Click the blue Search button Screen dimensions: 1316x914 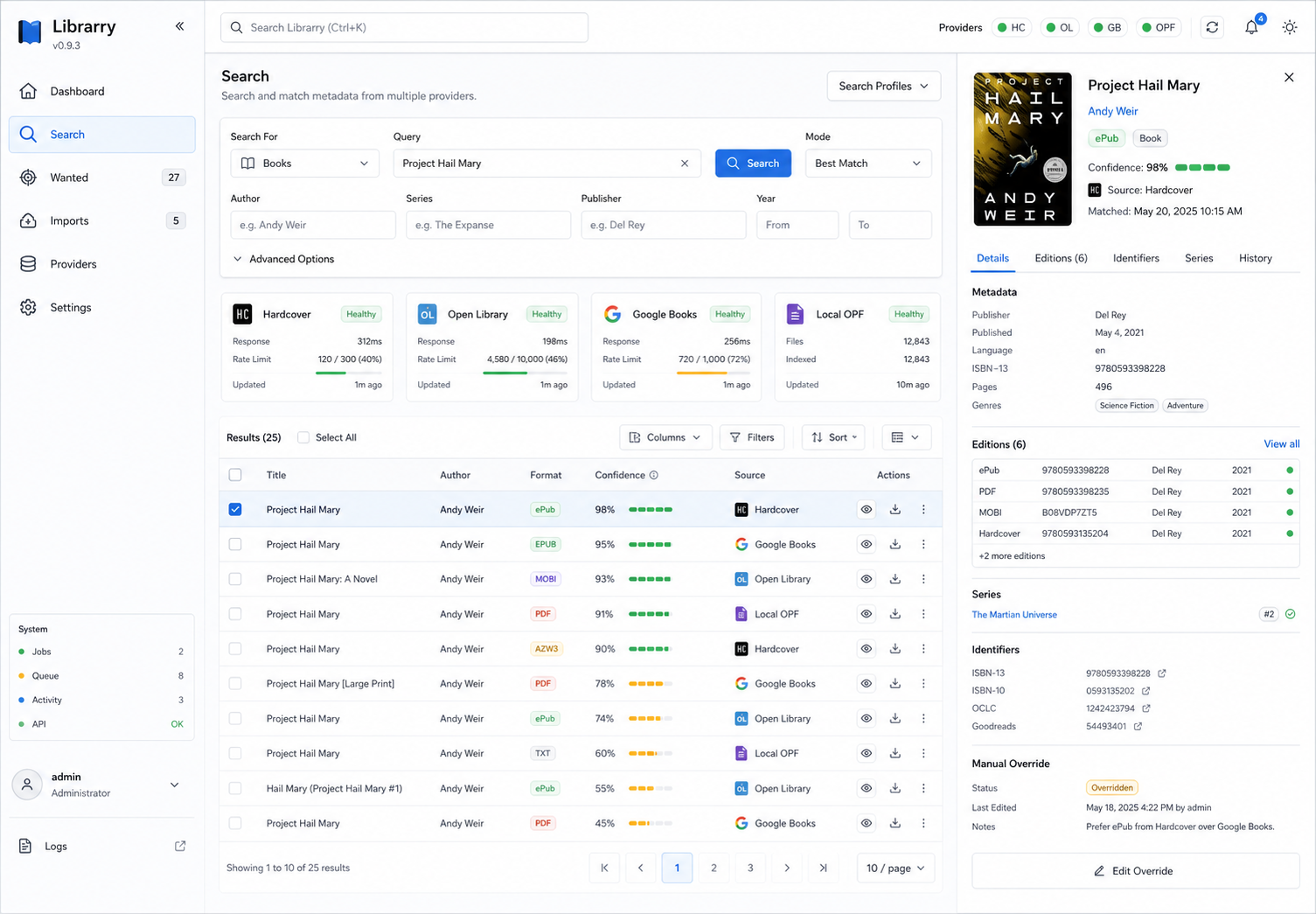click(x=753, y=164)
